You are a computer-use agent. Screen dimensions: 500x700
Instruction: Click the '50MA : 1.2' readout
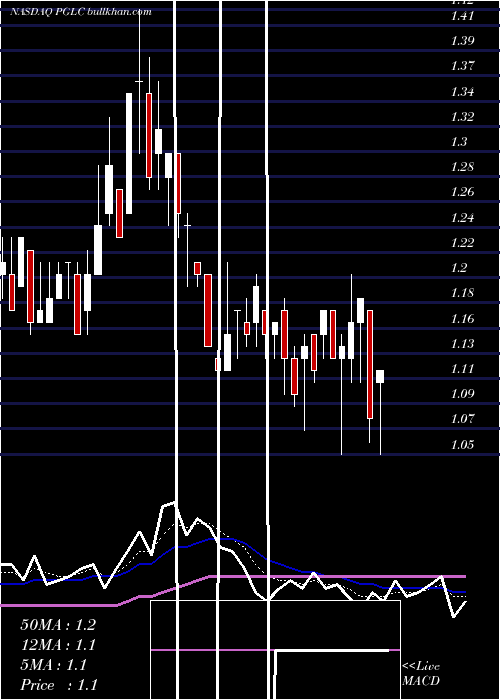(58, 625)
